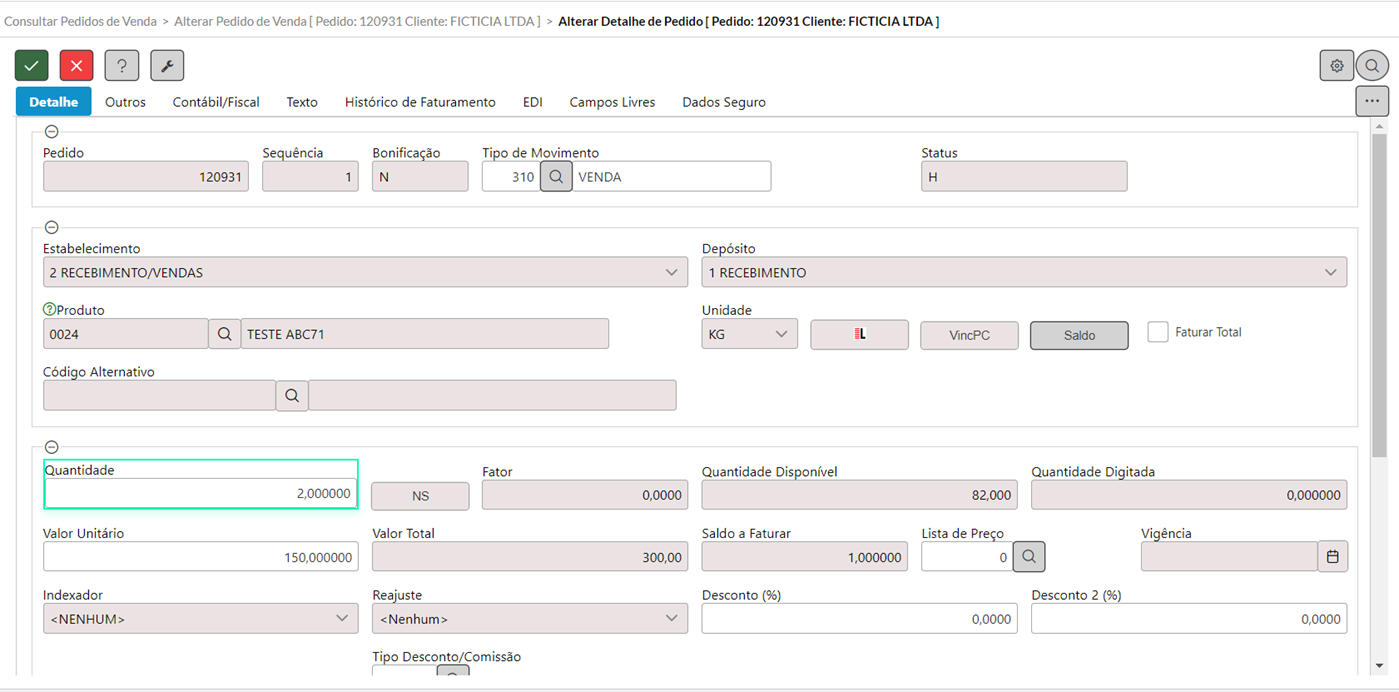Switch to the Contábil/Fiscal tab
1399x692 pixels.
216,102
